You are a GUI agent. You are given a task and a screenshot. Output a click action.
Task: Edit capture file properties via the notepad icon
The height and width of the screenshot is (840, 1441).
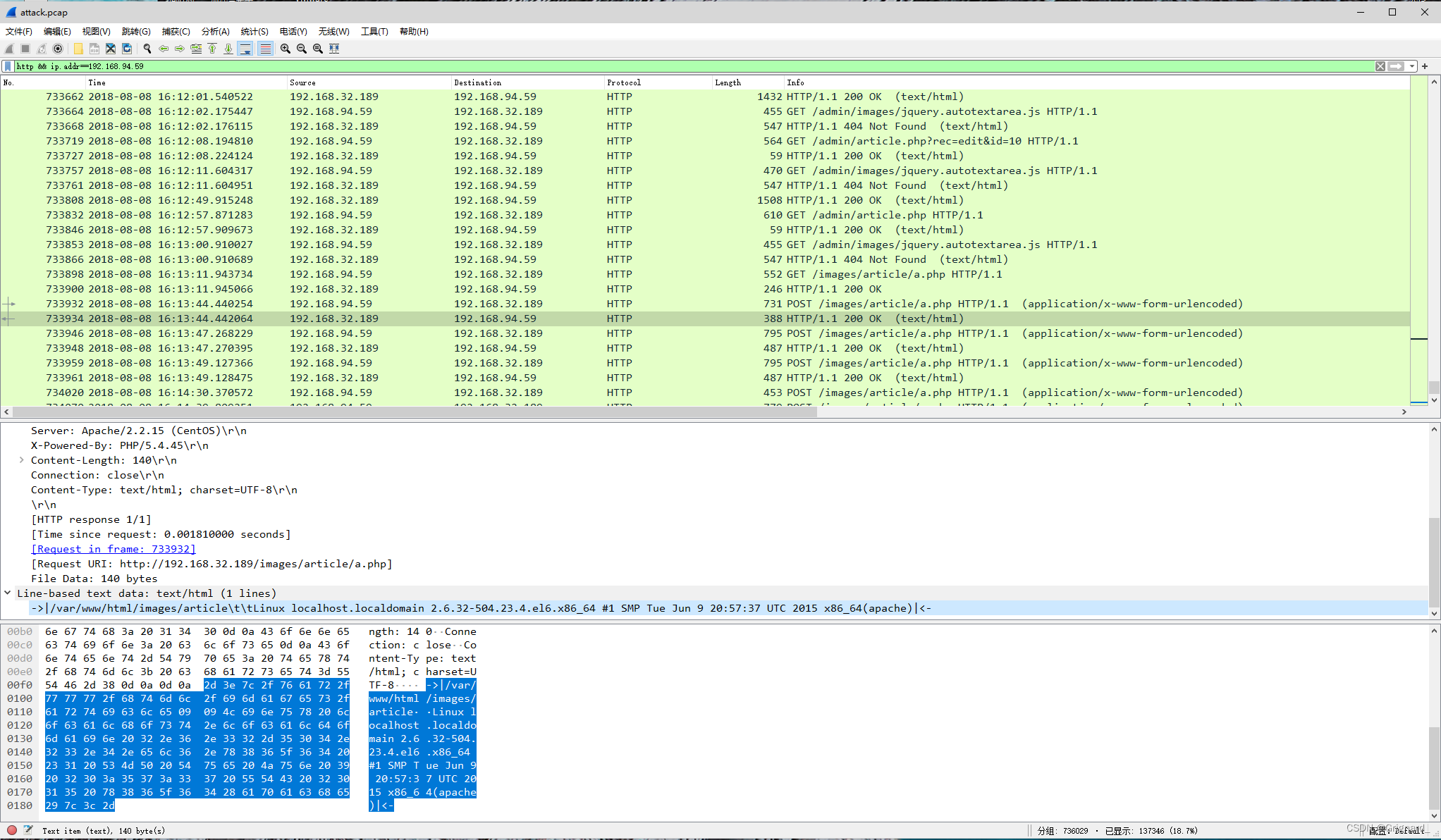click(x=28, y=830)
